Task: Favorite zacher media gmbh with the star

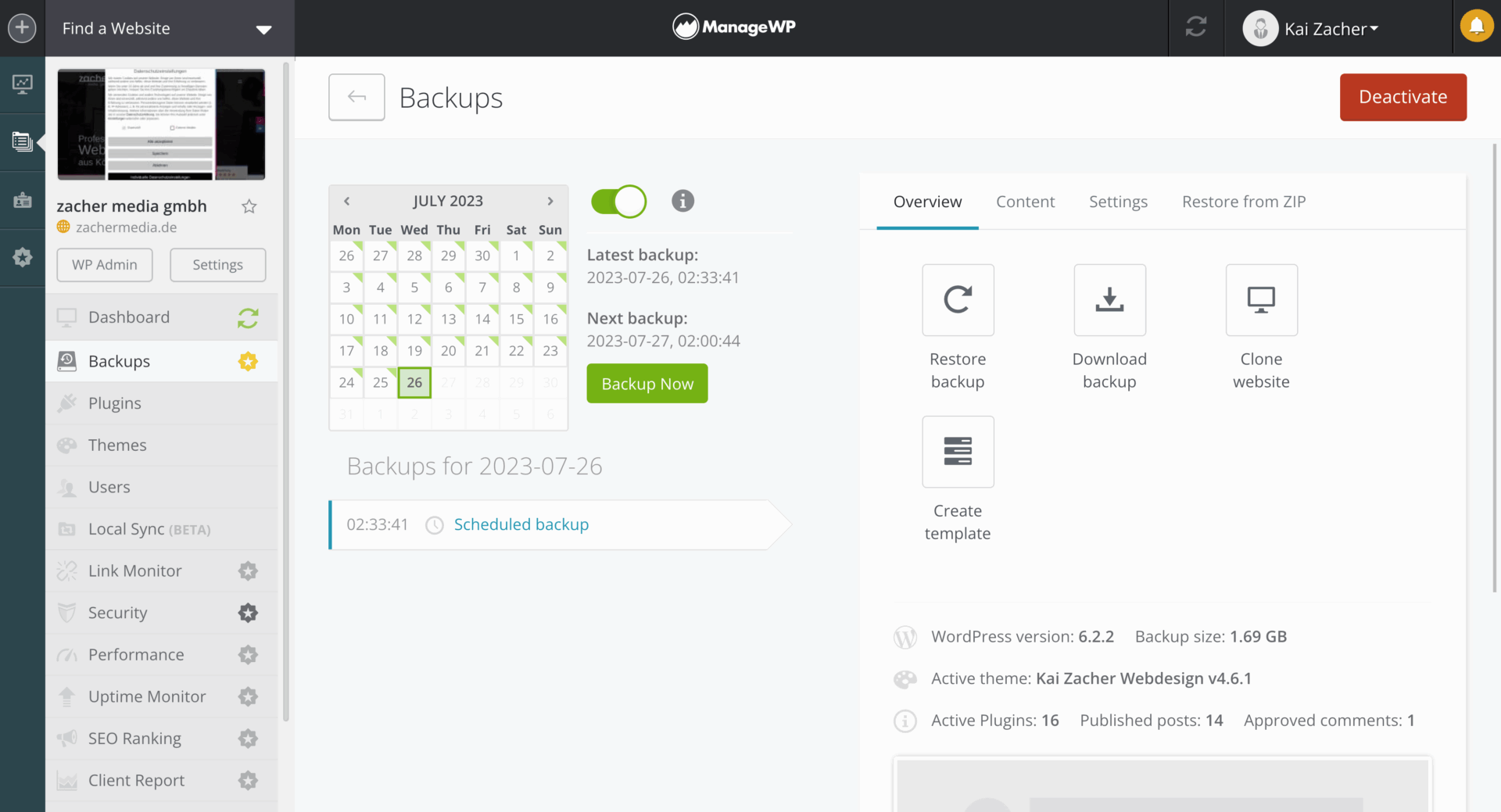Action: 249,206
